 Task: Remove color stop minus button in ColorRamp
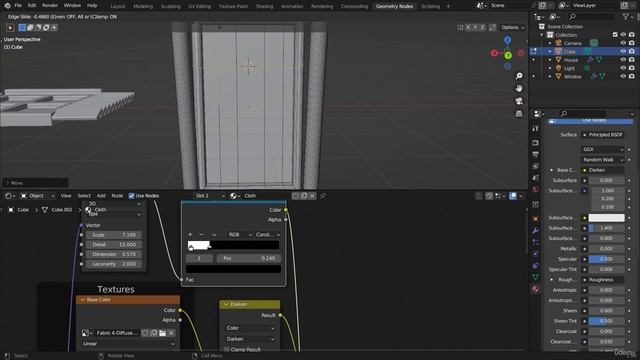point(201,235)
